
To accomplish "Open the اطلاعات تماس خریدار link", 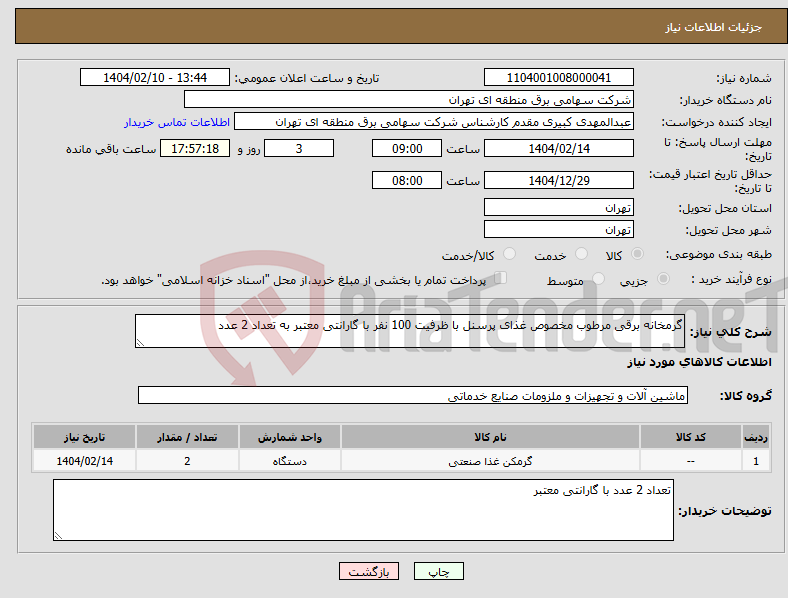I will click(177, 122).
